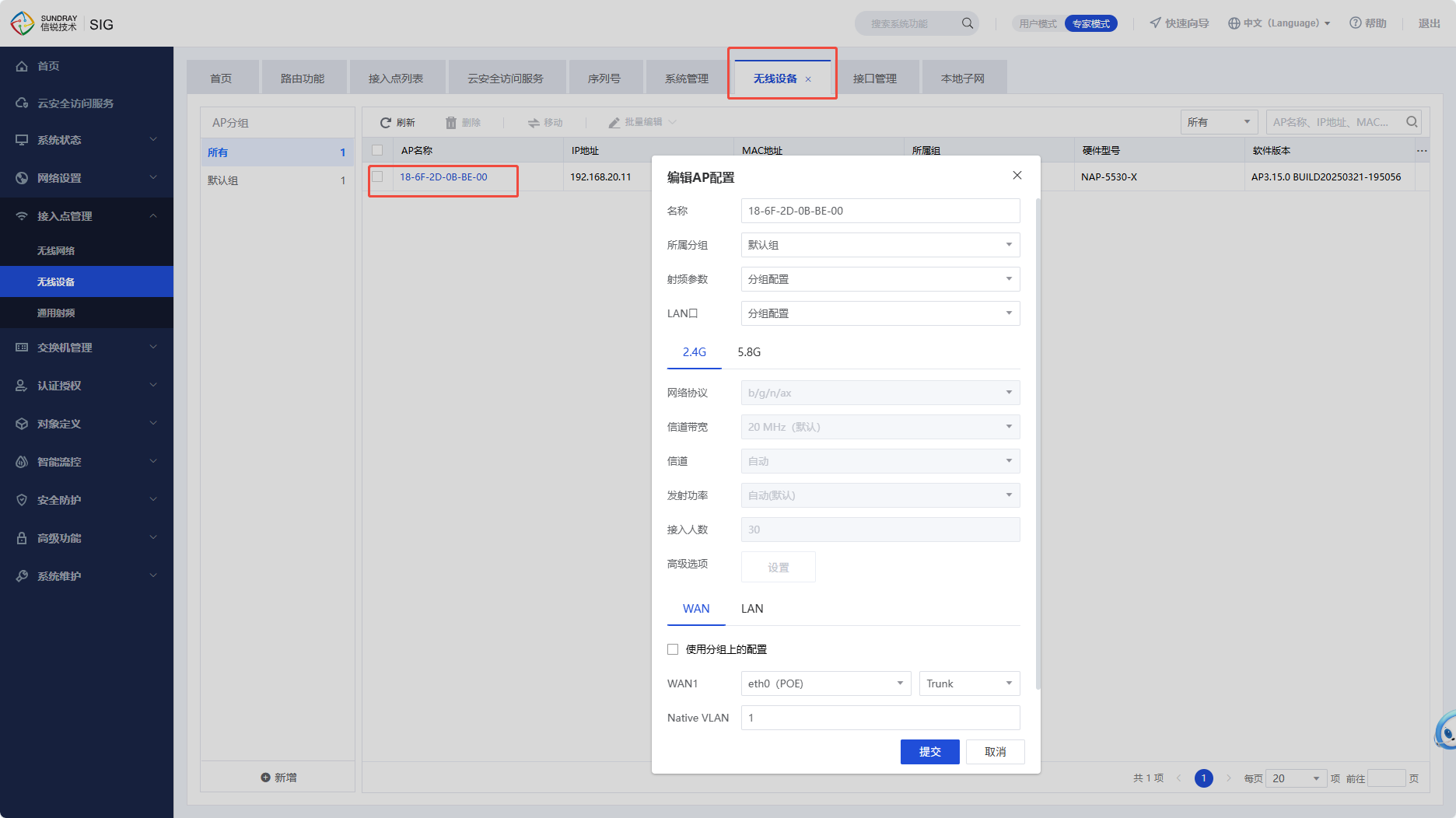Go to the next page arrow
This screenshot has height=818, width=1456.
[x=1229, y=778]
